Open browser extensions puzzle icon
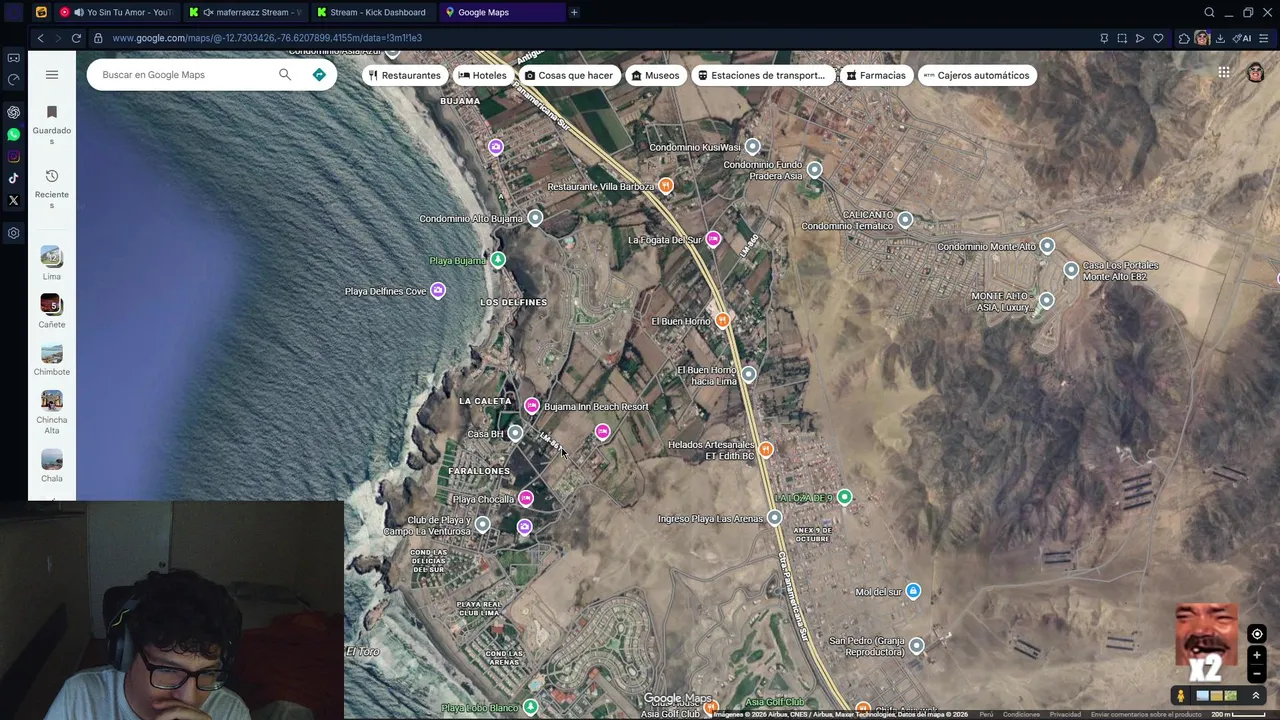 [1184, 38]
